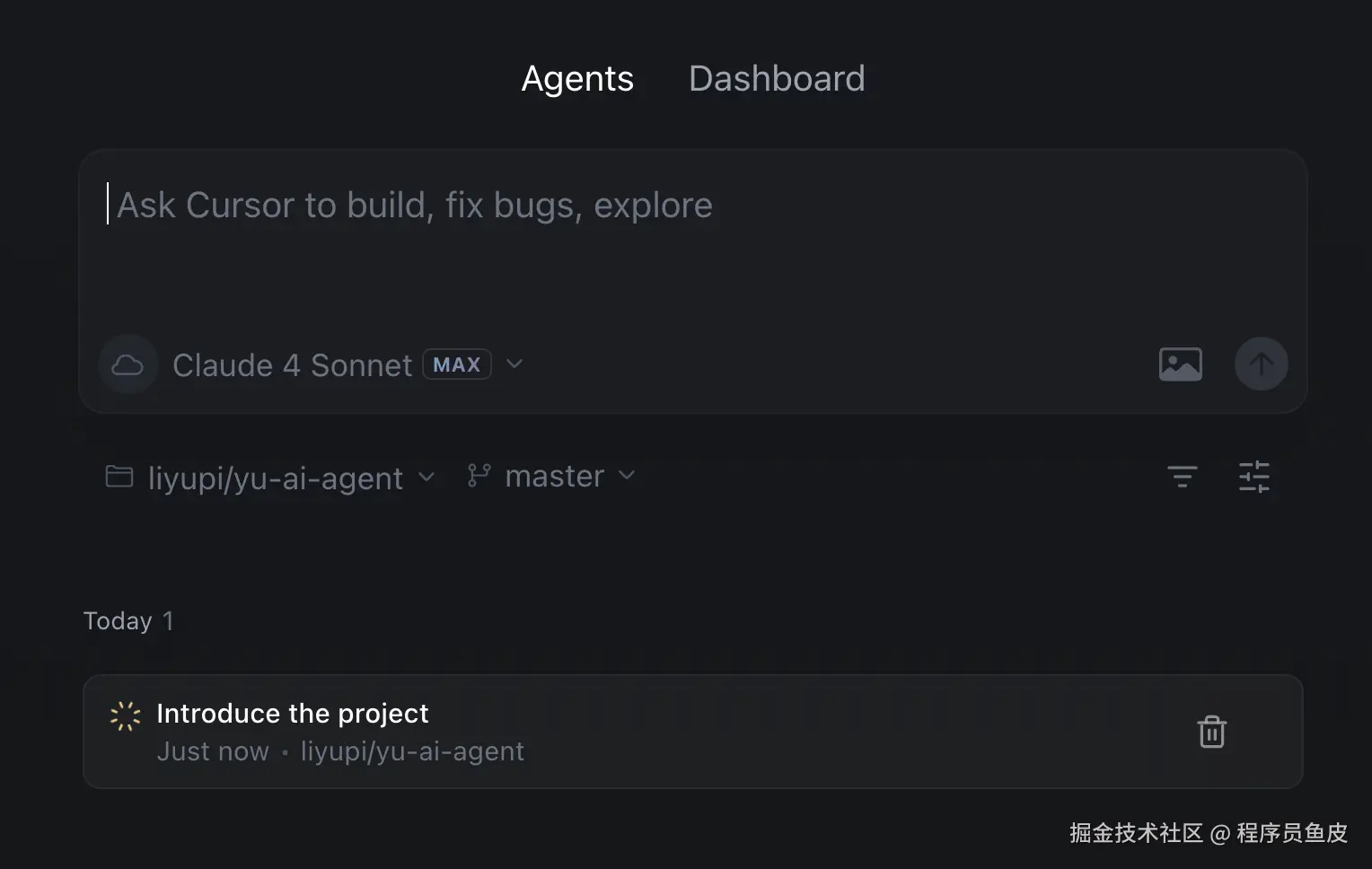Viewport: 1372px width, 869px height.
Task: Click the liyupi/yu-ai-agent subtitle under task
Action: coord(412,751)
